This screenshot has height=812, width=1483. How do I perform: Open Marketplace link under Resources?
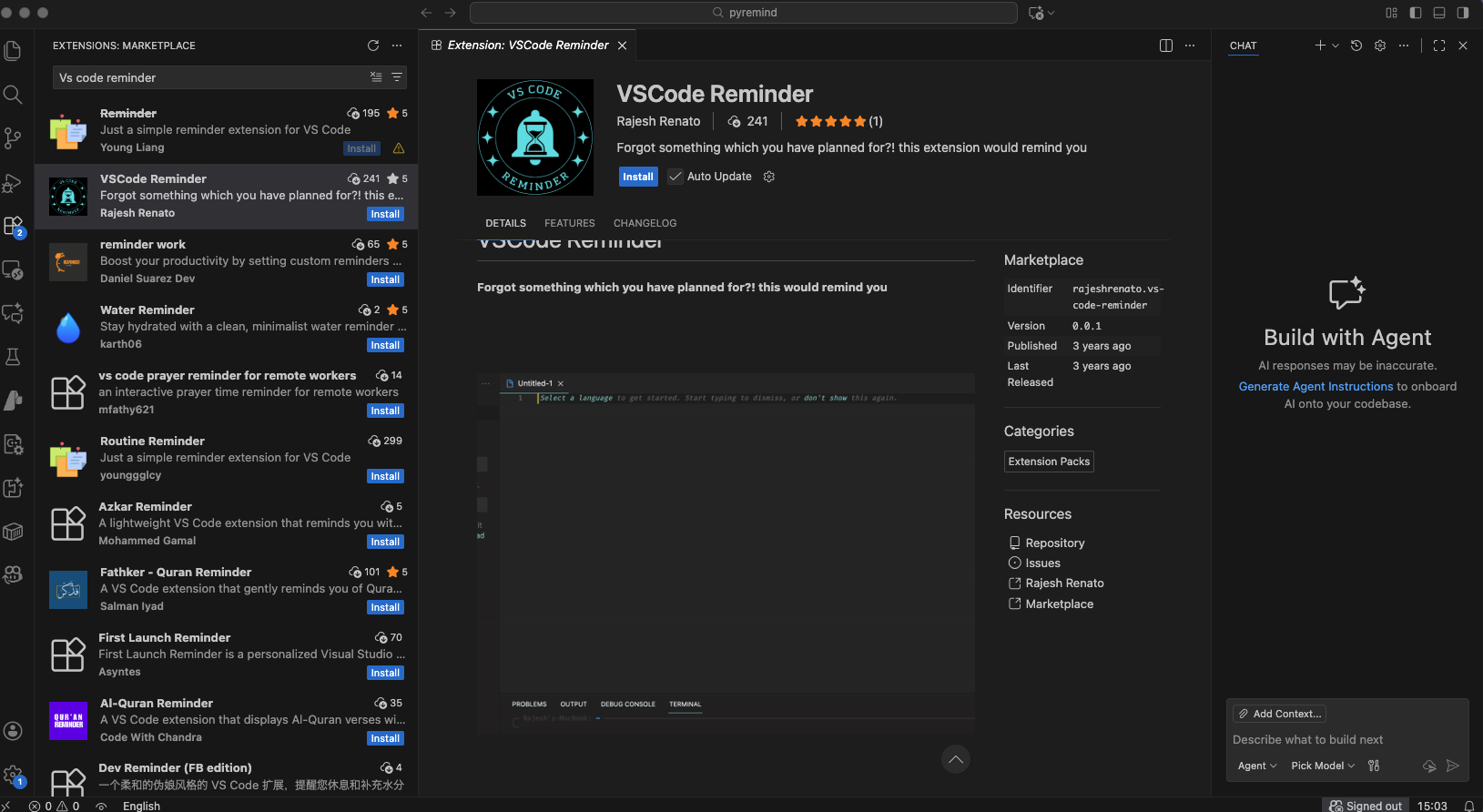(x=1060, y=604)
